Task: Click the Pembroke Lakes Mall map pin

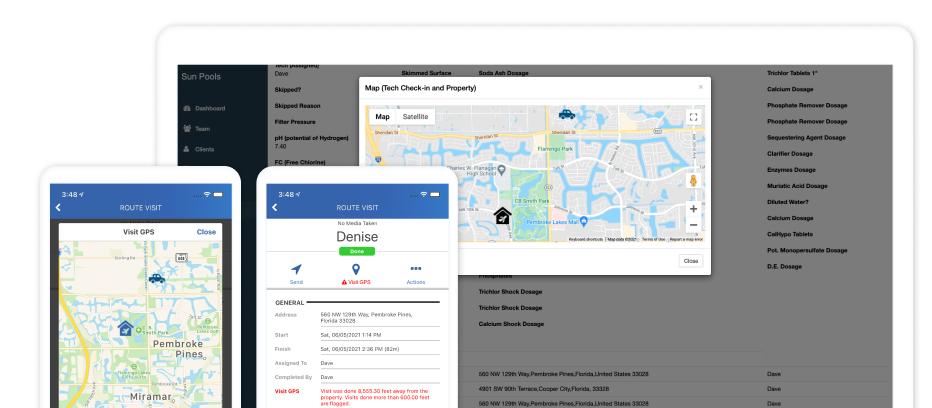Action: click(x=584, y=221)
